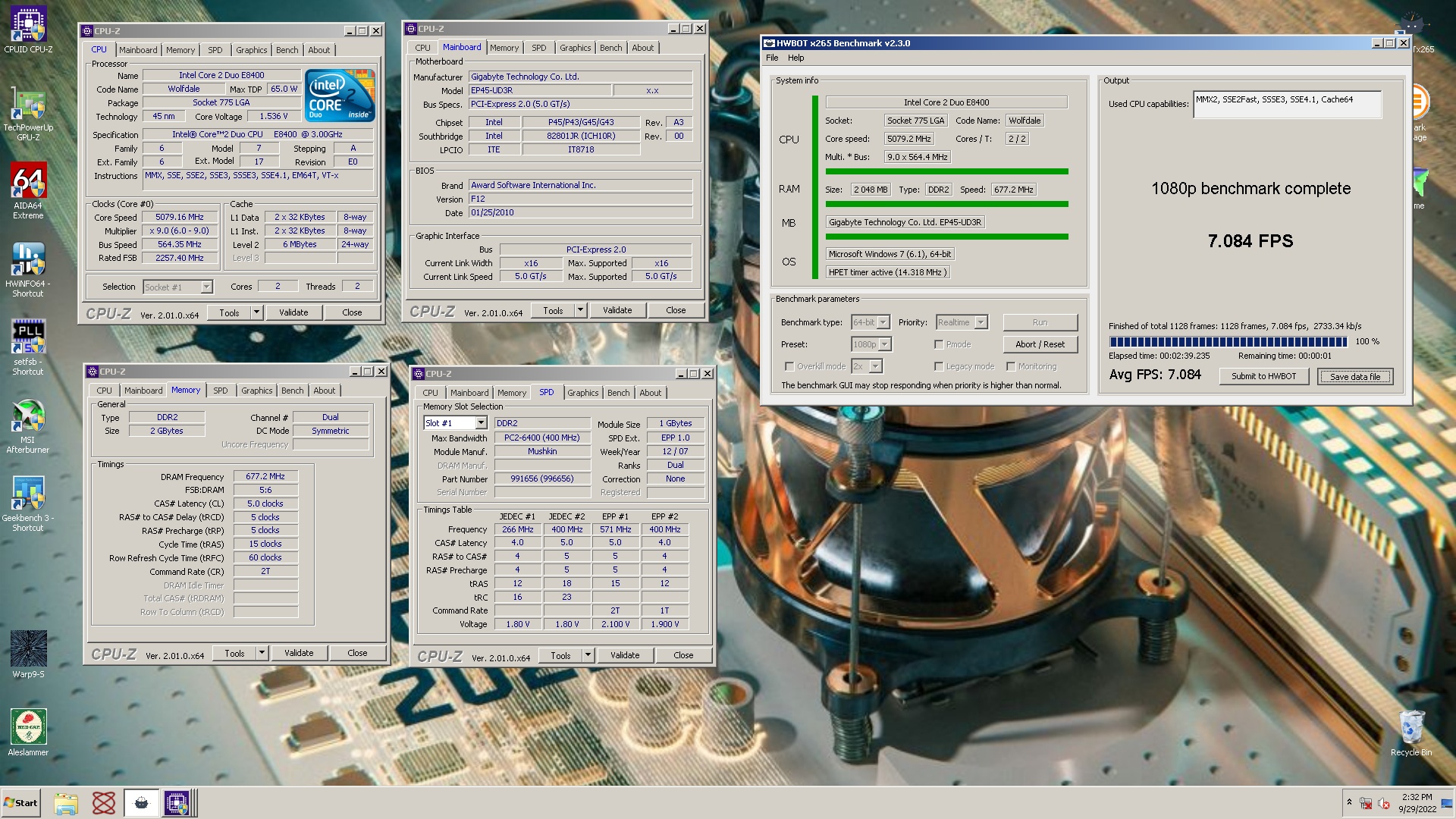
Task: Click the DRAM Frequency 677.2 MHz field
Action: tap(265, 477)
